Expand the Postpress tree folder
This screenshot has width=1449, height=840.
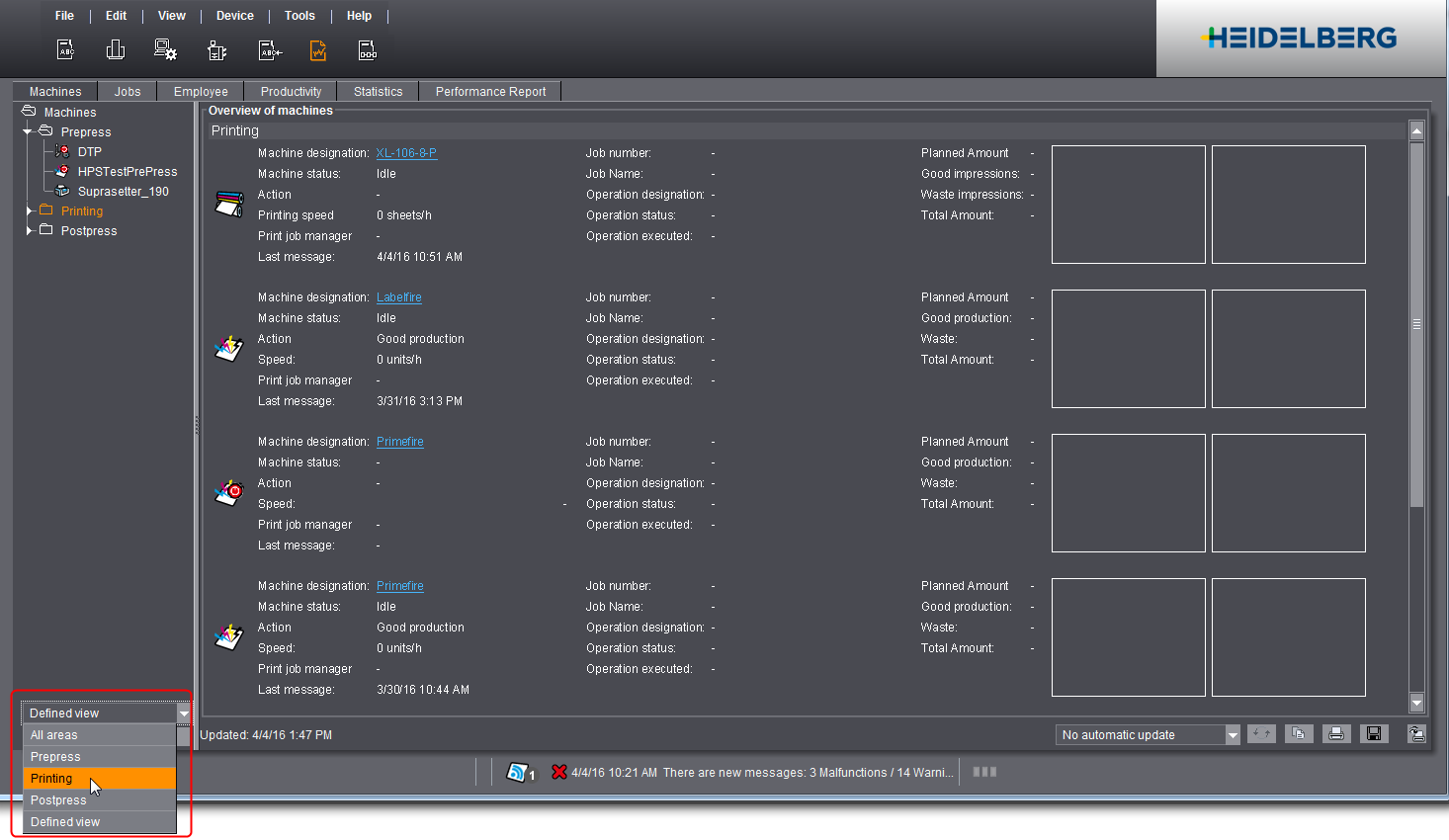click(x=29, y=230)
